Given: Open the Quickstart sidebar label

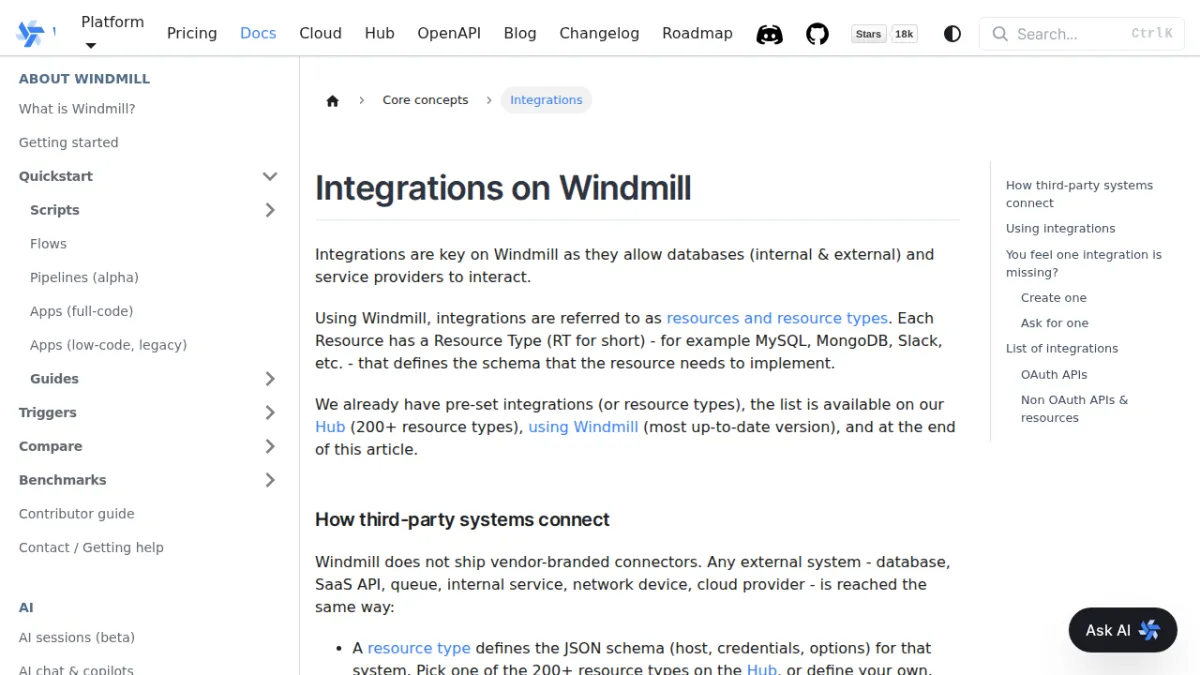Looking at the screenshot, I should click(x=56, y=176).
